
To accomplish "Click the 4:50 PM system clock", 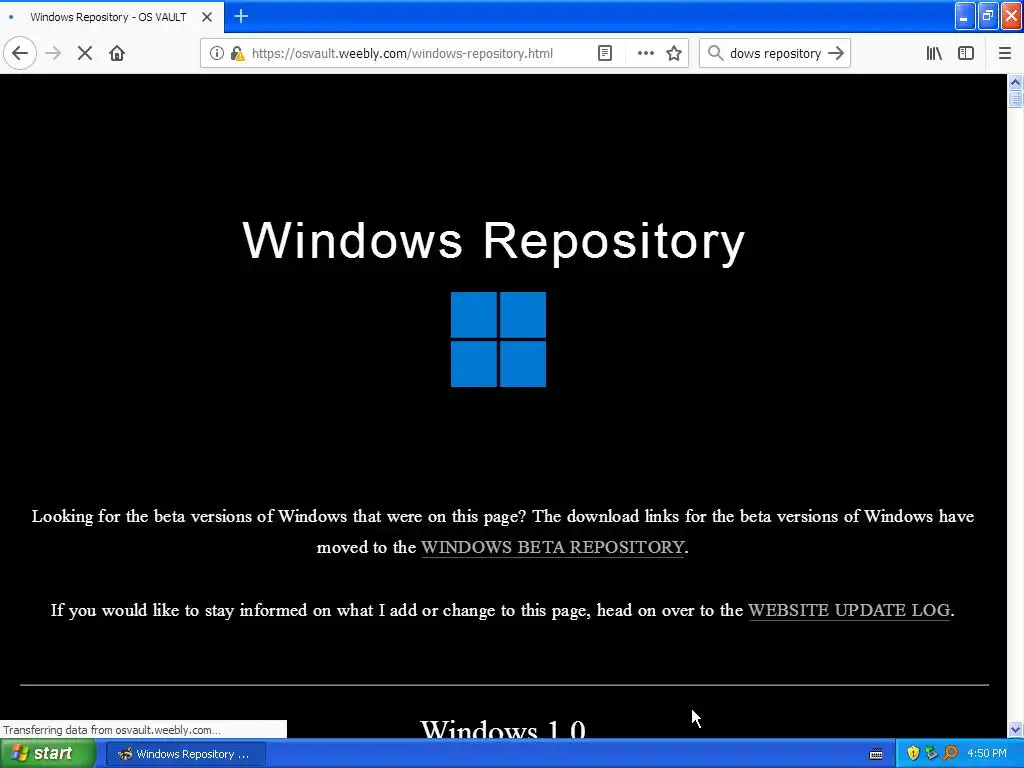I will [x=987, y=754].
